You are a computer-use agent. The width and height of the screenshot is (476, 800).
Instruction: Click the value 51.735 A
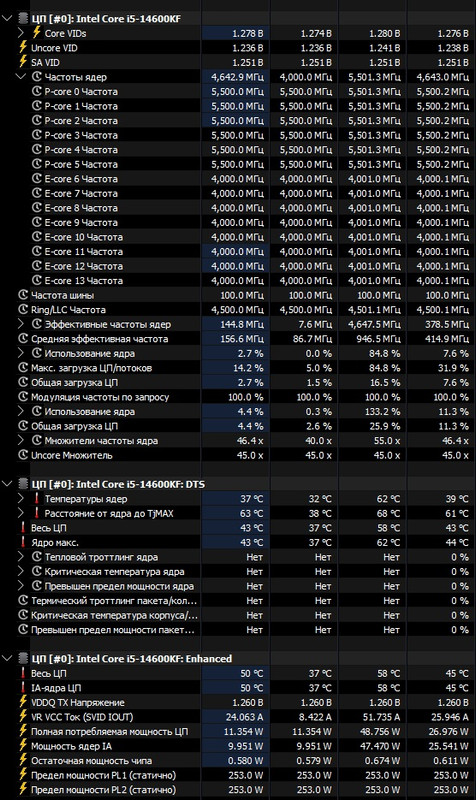coord(381,717)
